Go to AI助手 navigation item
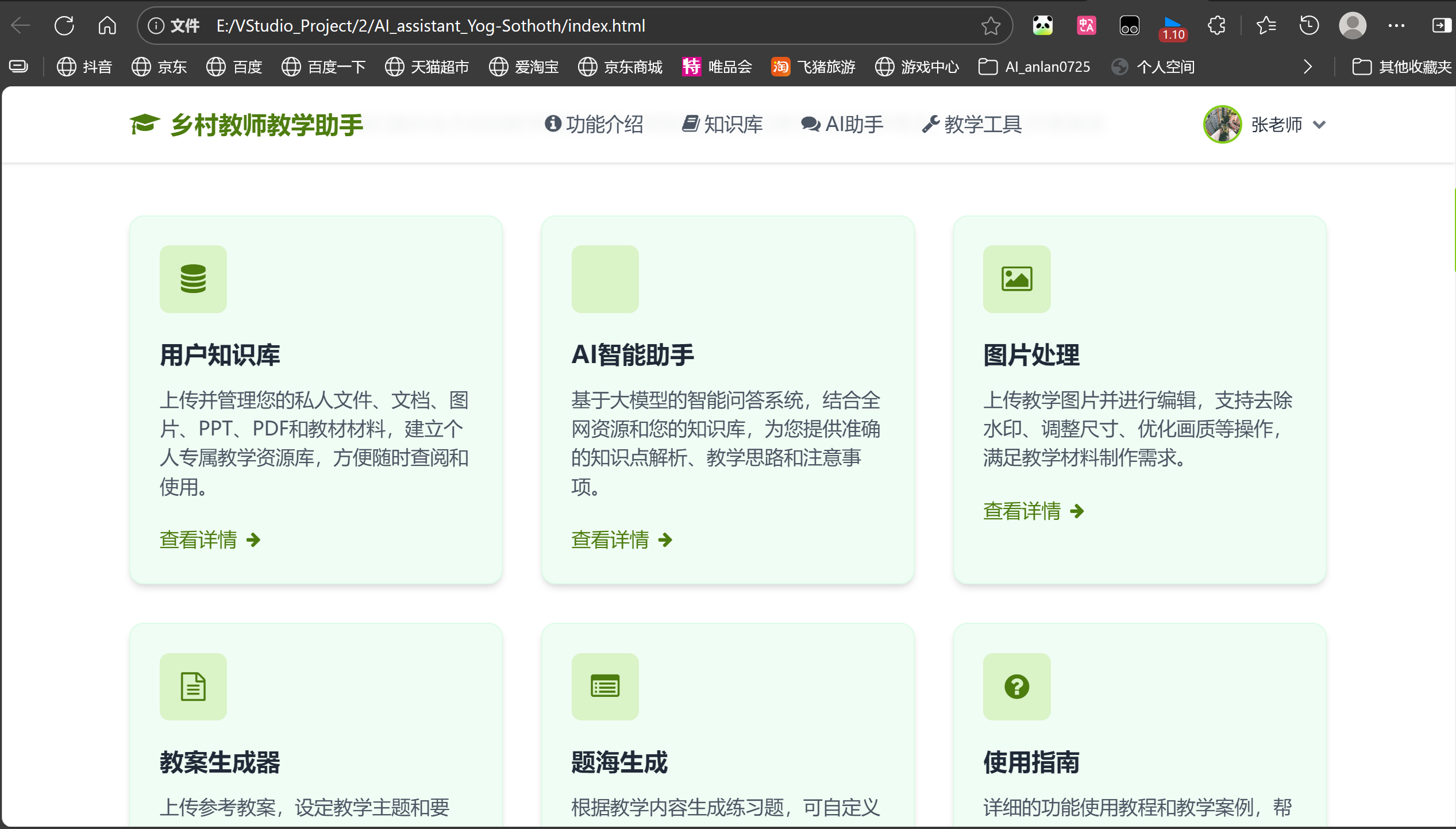Image resolution: width=1456 pixels, height=829 pixels. point(842,124)
